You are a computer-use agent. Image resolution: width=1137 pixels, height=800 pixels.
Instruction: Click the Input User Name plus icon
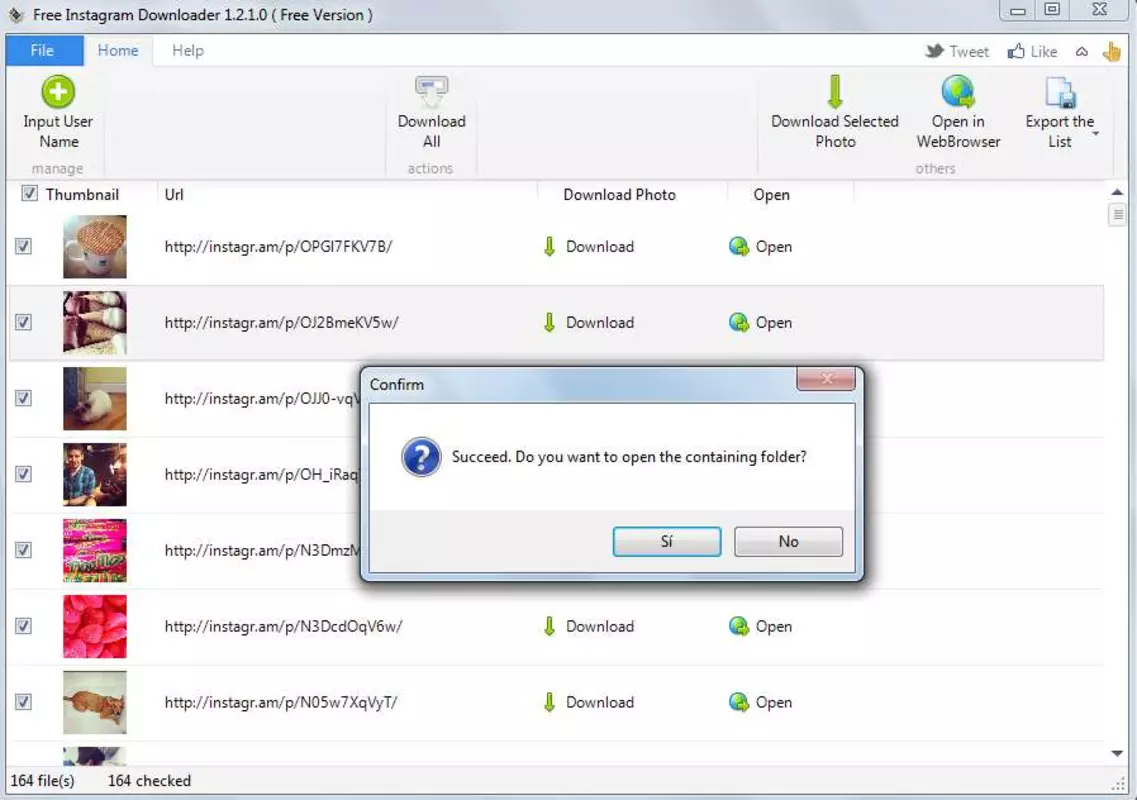tap(58, 92)
